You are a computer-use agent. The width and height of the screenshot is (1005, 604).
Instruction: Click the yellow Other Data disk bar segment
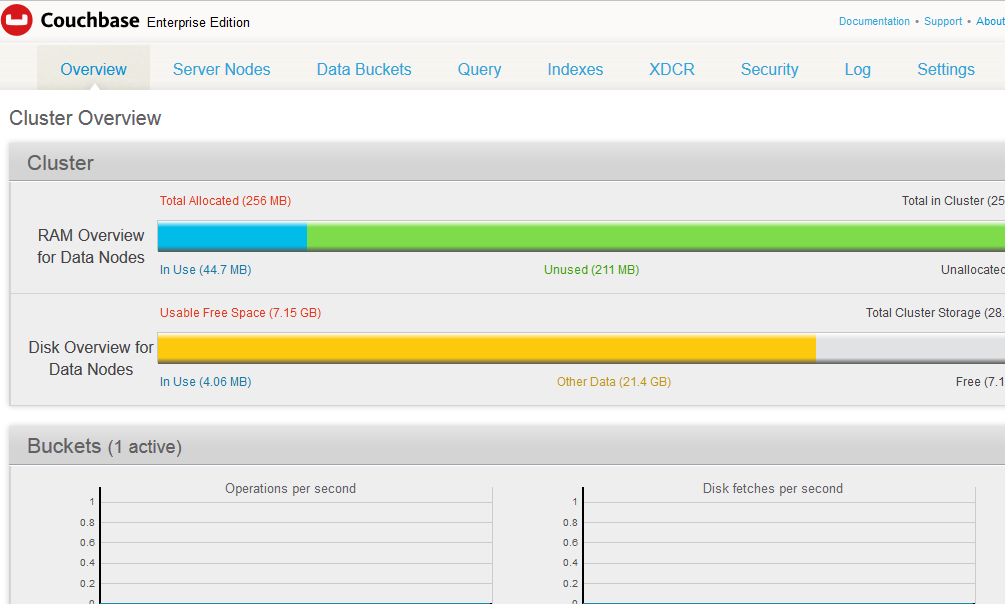[x=486, y=348]
